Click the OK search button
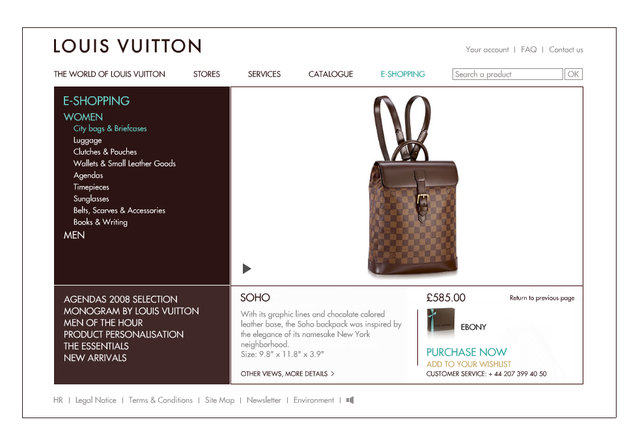 [573, 74]
